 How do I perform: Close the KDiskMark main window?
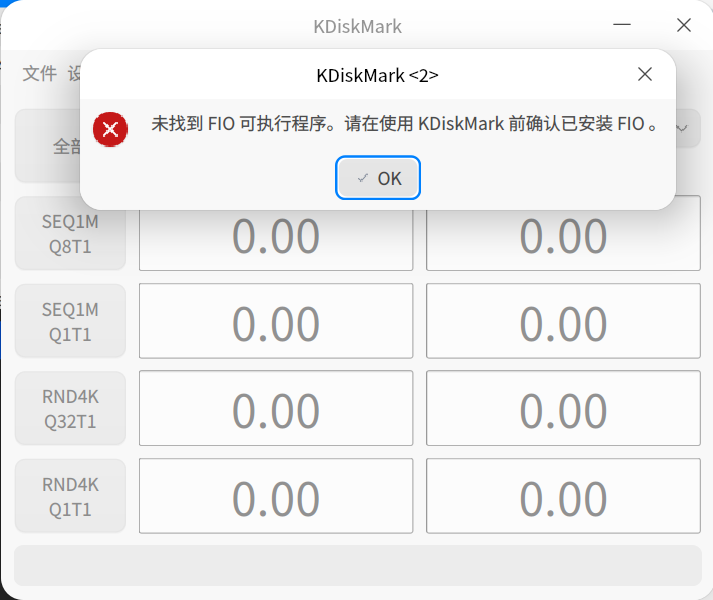[683, 25]
